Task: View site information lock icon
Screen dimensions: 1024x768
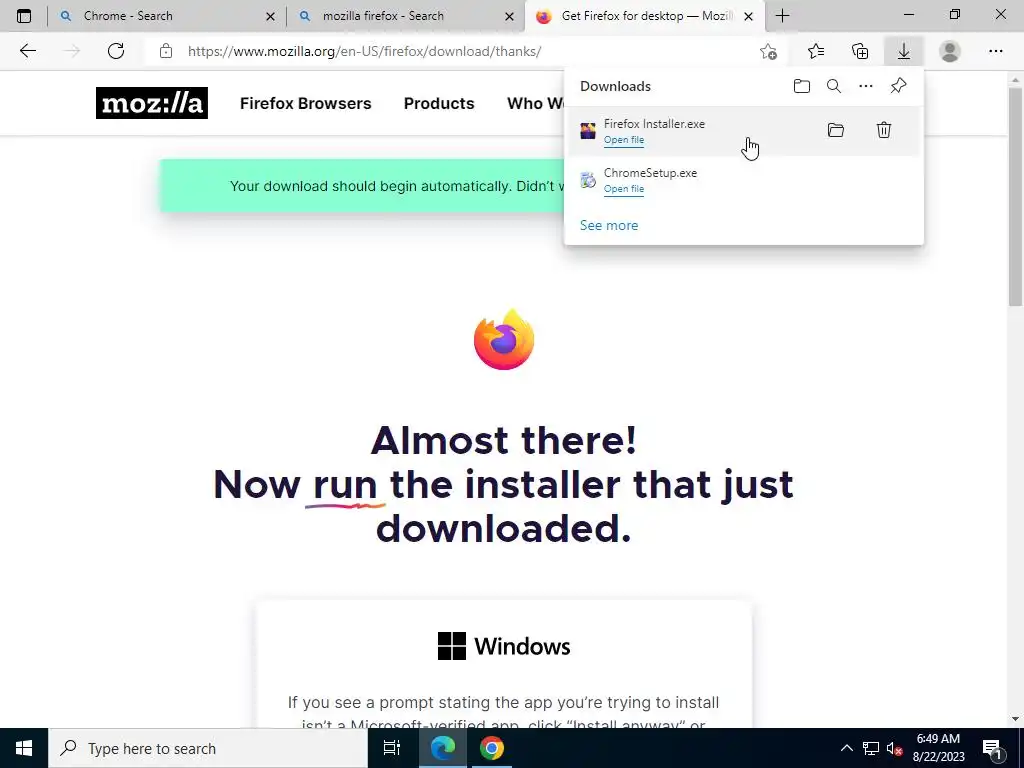Action: click(x=166, y=51)
